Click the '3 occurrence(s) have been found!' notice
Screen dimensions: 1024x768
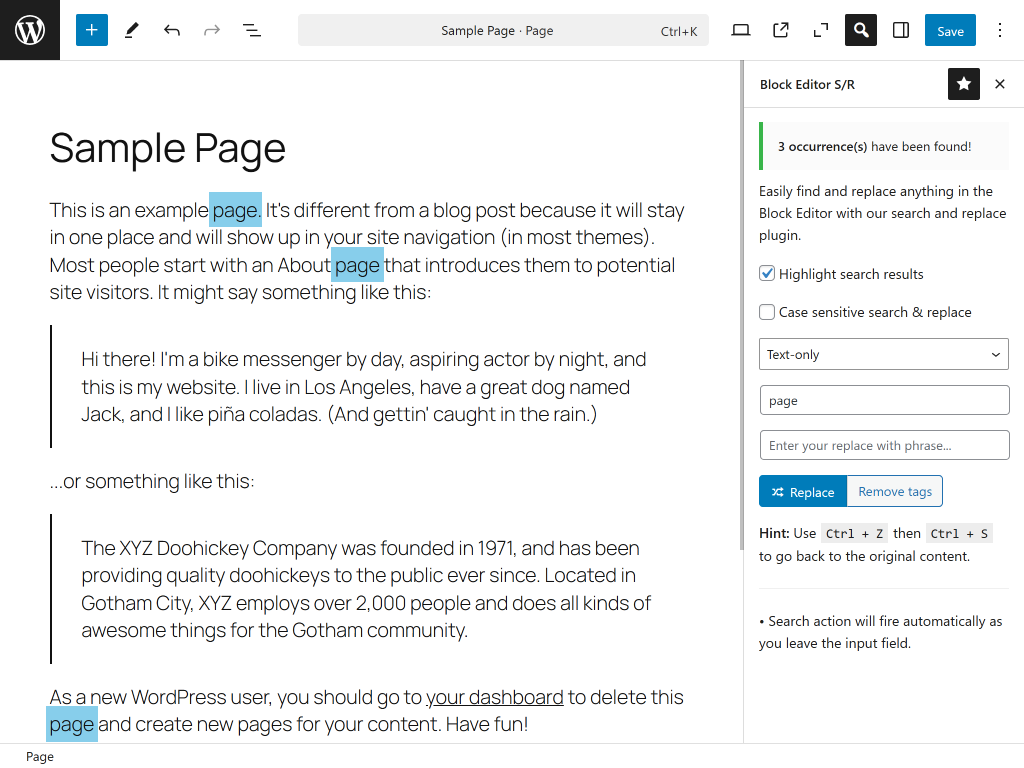click(884, 146)
